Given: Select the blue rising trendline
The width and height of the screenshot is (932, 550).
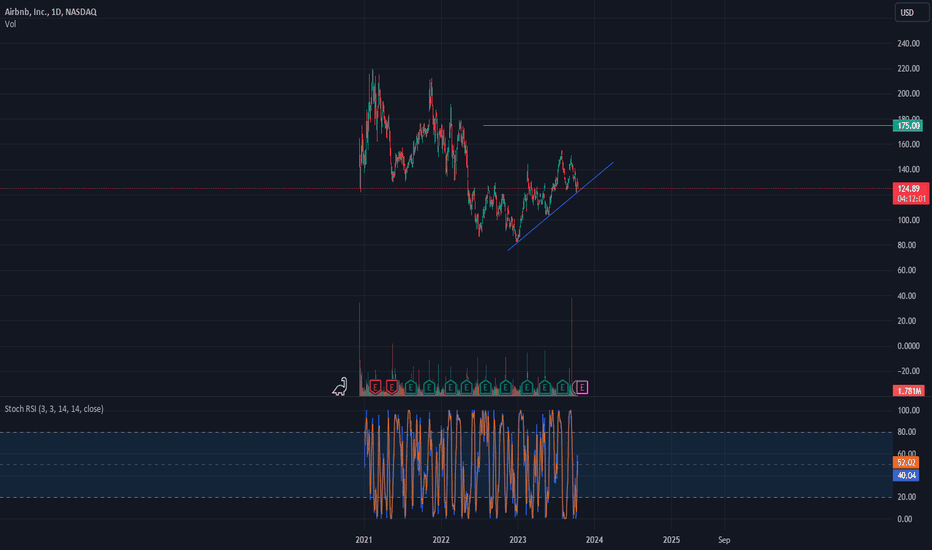Looking at the screenshot, I should (x=561, y=206).
